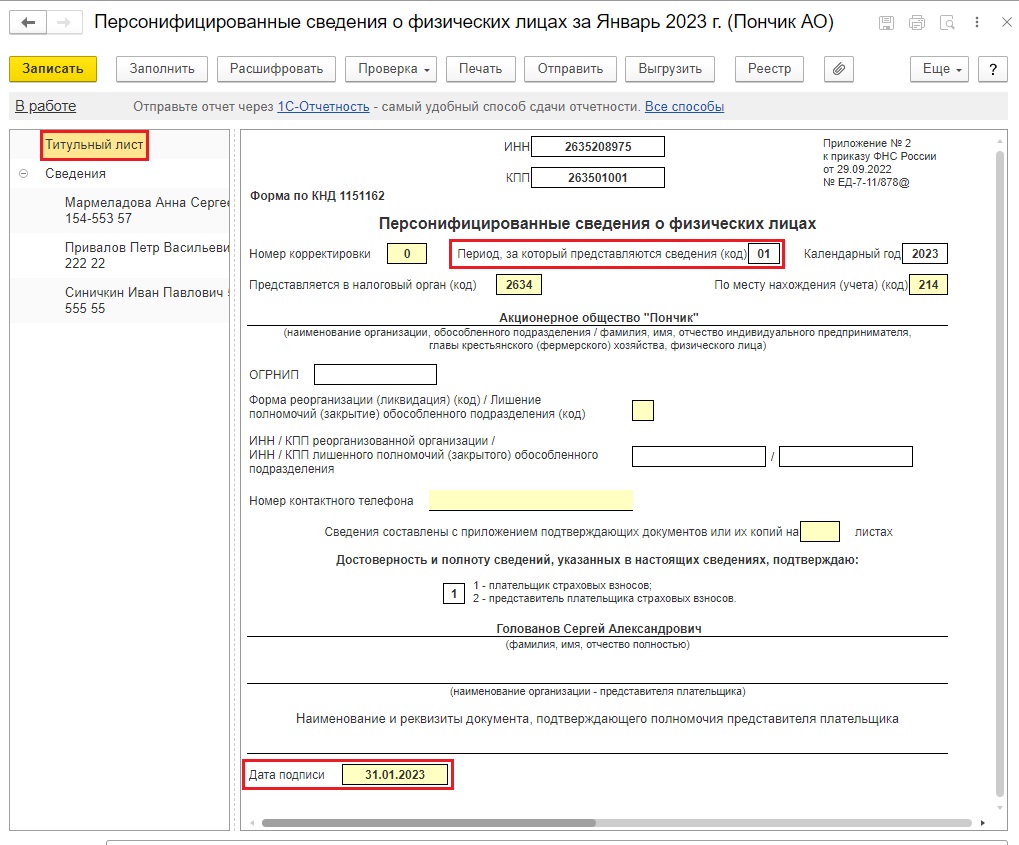Open print preview magnifier icon
1019x845 pixels.
tap(948, 23)
